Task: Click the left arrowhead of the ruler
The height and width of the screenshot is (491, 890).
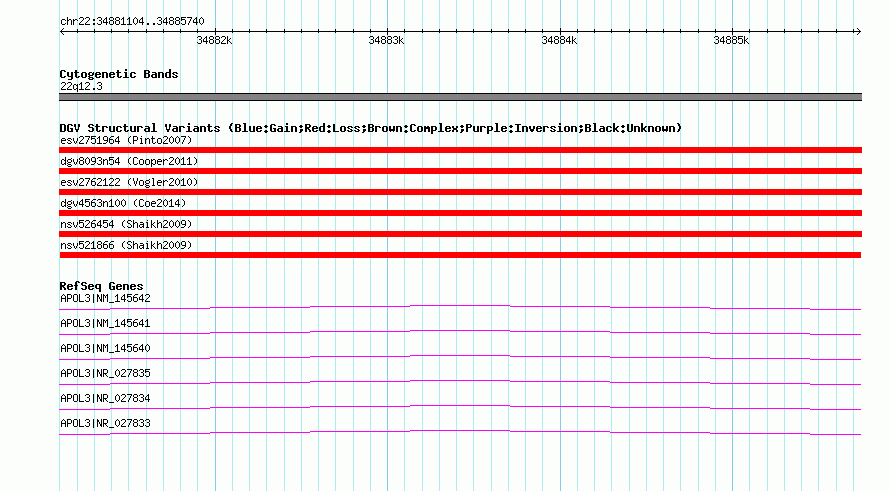Action: pyautogui.click(x=62, y=31)
